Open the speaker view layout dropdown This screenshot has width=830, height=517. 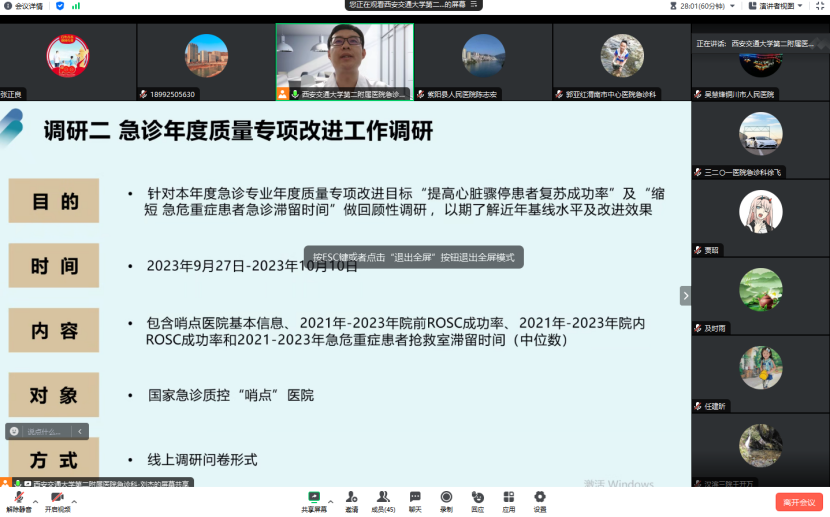pyautogui.click(x=776, y=6)
